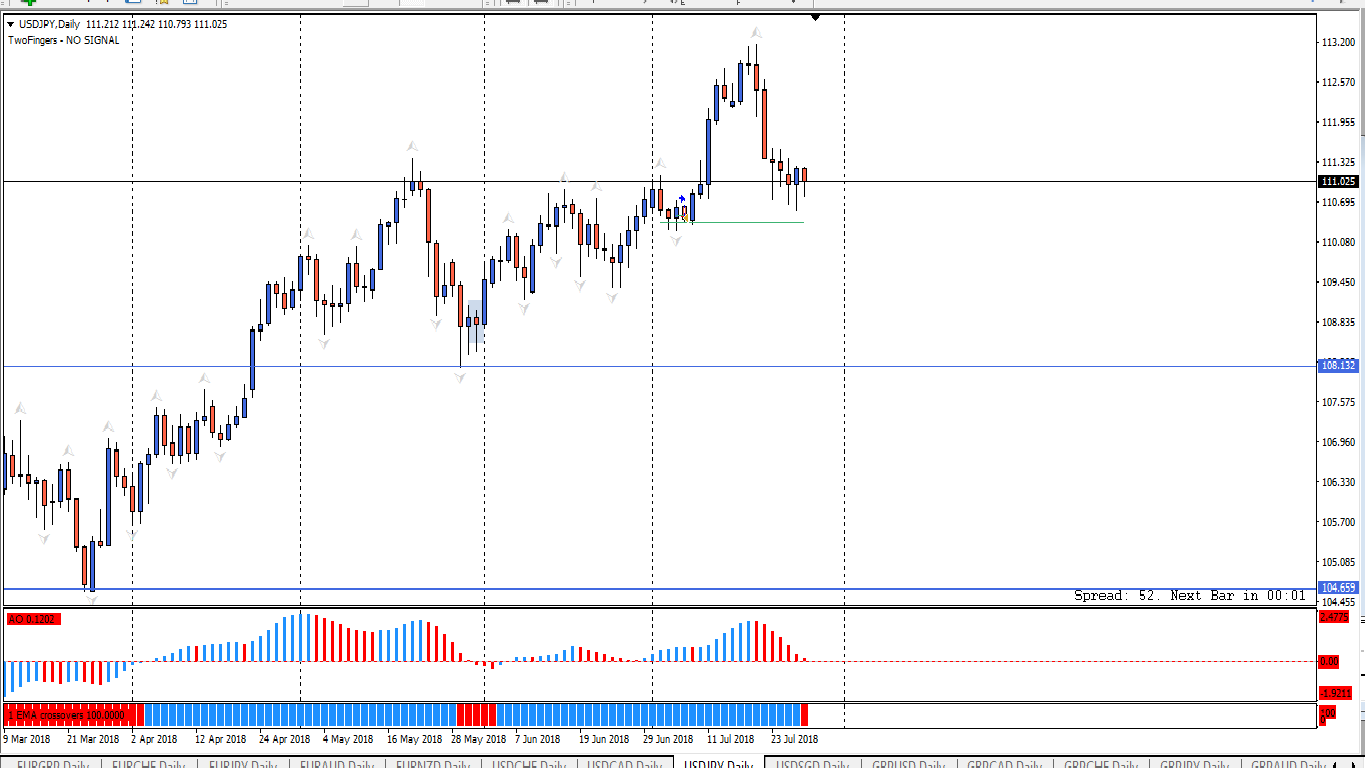
Task: Click the 113.200 price scale value
Action: click(x=1338, y=42)
